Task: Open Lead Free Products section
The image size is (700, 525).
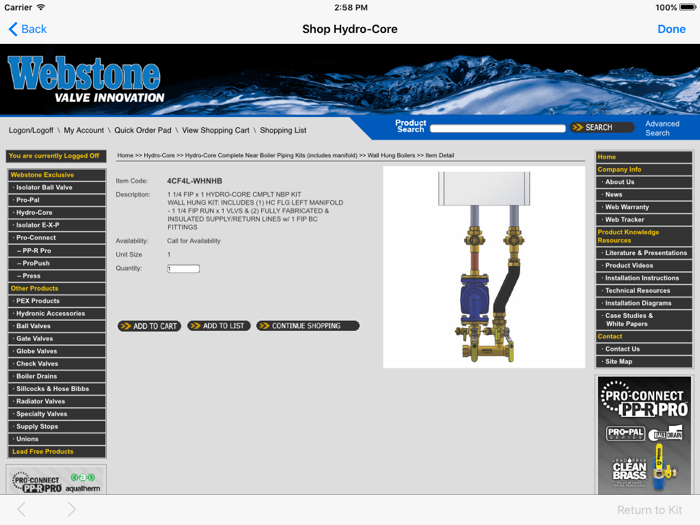Action: coord(57,451)
